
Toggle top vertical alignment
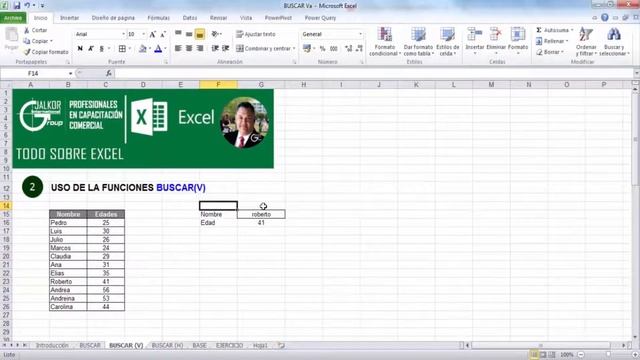pos(178,34)
